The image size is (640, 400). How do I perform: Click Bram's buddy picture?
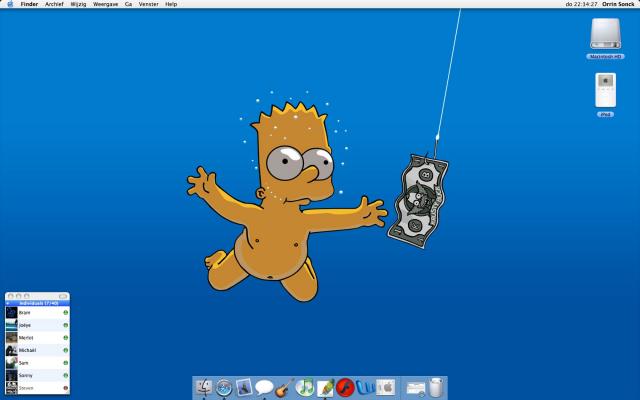pos(11,313)
